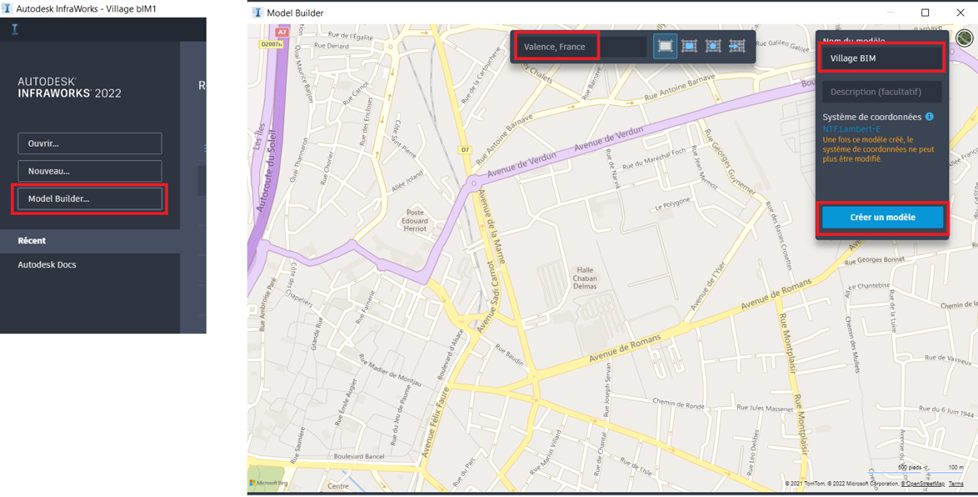Click the coordinate system info icon
The image size is (978, 497).
coord(929,117)
